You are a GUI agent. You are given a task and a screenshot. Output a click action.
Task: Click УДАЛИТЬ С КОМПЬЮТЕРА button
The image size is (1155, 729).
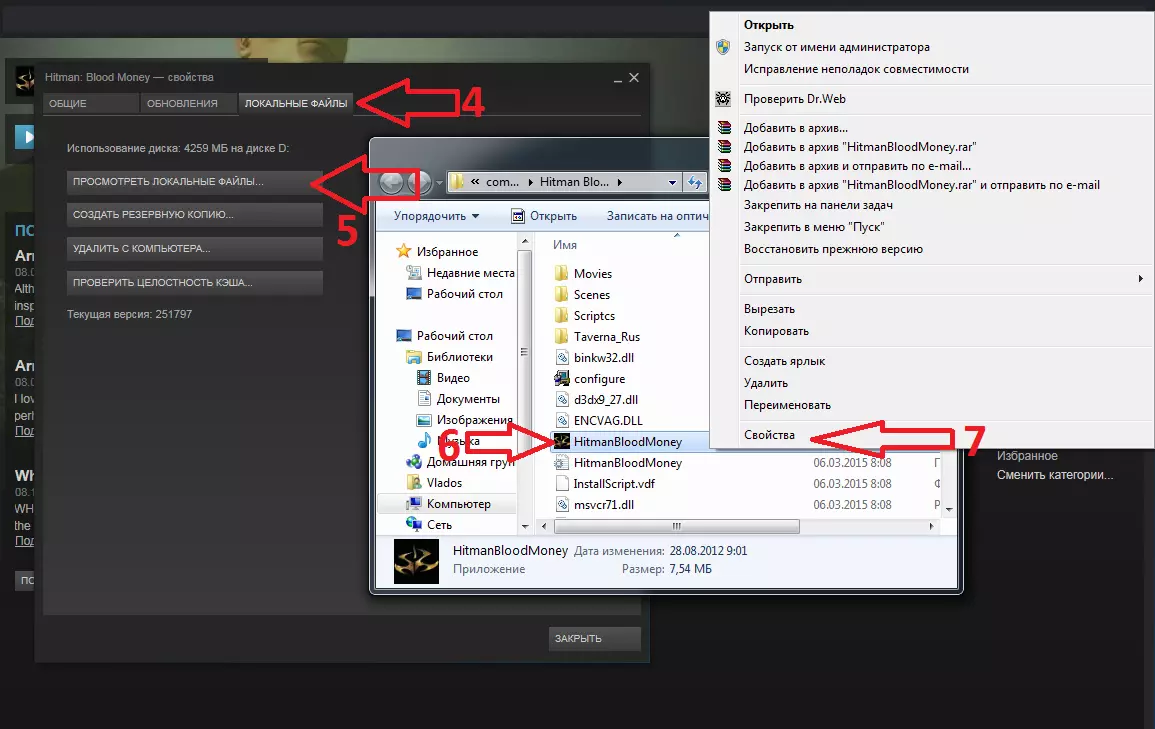(x=194, y=249)
